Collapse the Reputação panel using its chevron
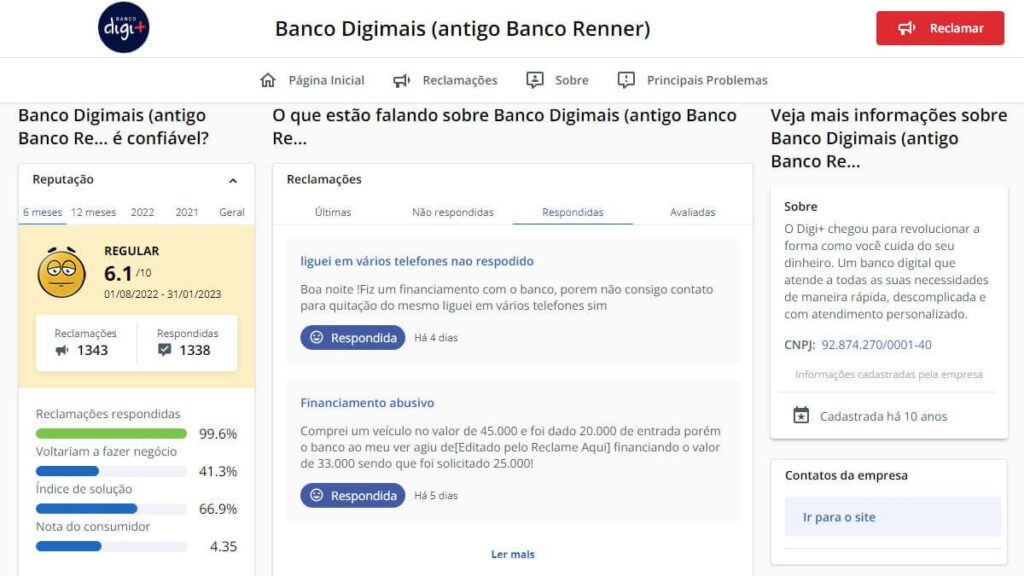The width and height of the screenshot is (1024, 576). (233, 180)
